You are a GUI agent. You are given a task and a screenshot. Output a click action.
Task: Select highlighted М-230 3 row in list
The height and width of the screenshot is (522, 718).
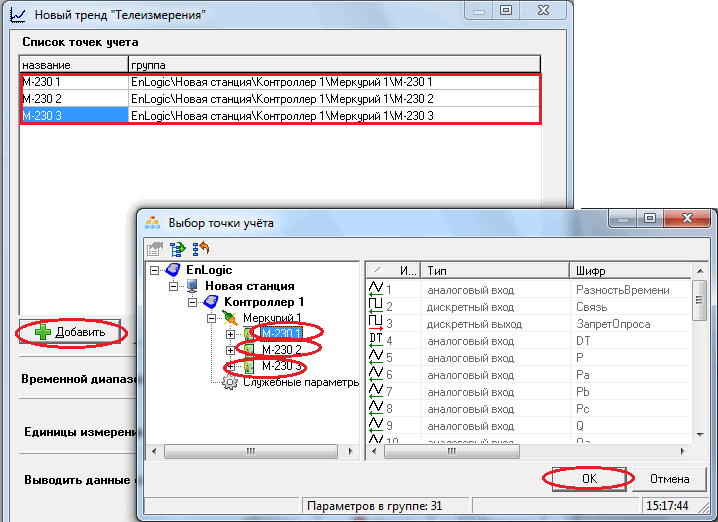[x=280, y=116]
